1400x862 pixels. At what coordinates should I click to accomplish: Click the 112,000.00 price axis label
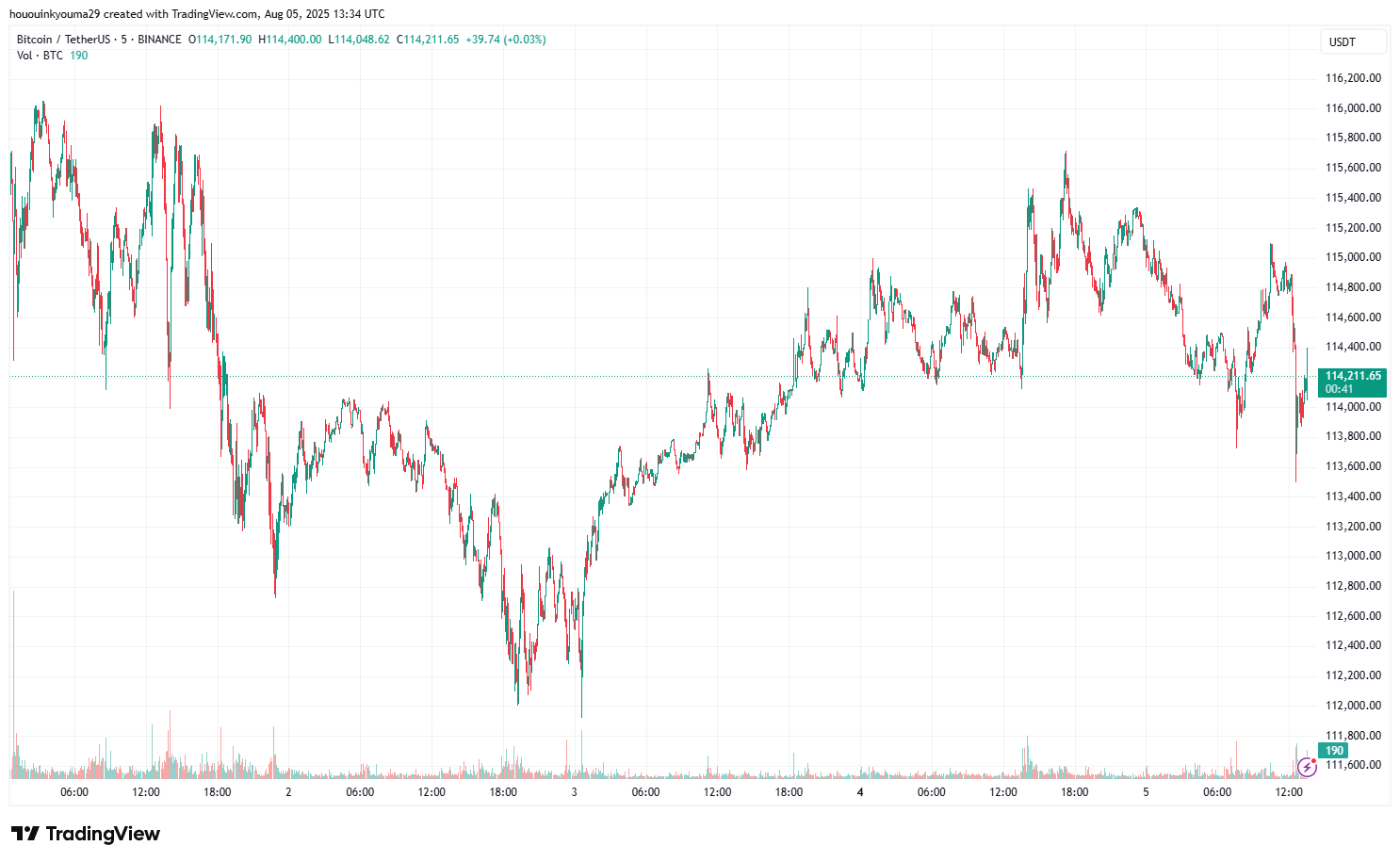pos(1353,706)
